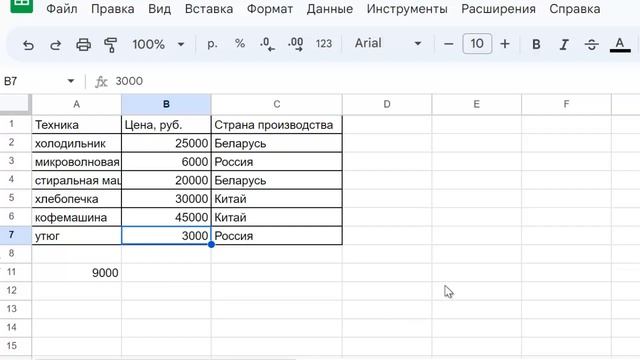Open the 100% zoom dropdown
Screen dimensions: 640x360
pos(158,44)
